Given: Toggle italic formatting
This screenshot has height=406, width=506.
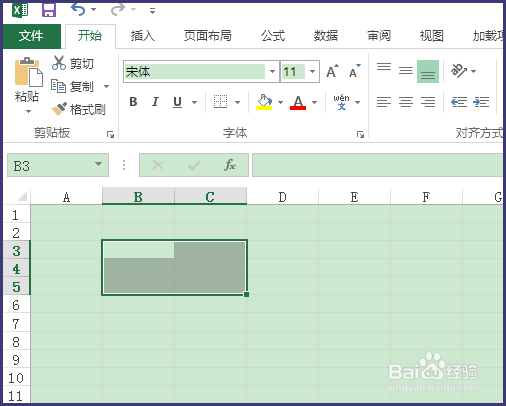Looking at the screenshot, I should (x=155, y=102).
